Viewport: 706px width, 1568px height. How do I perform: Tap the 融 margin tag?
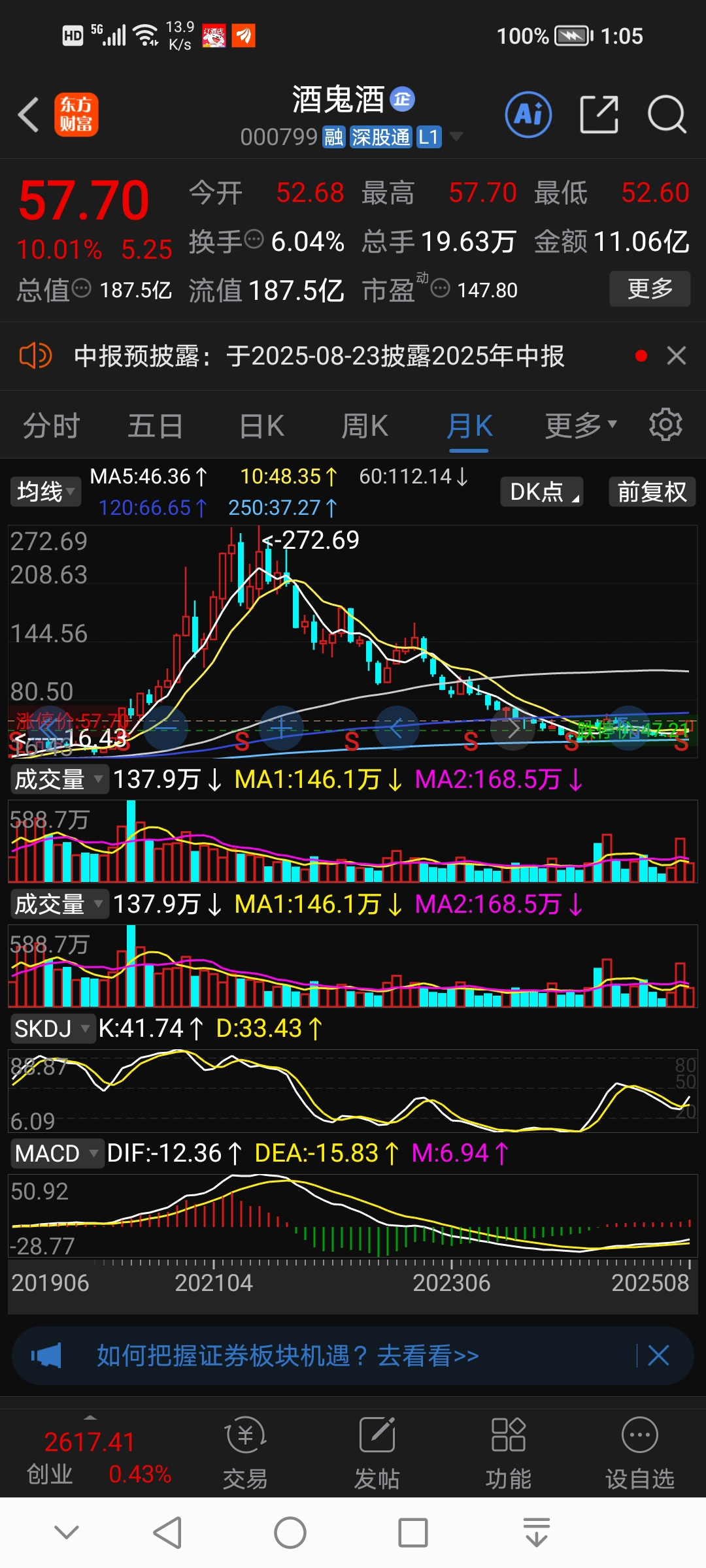333,137
